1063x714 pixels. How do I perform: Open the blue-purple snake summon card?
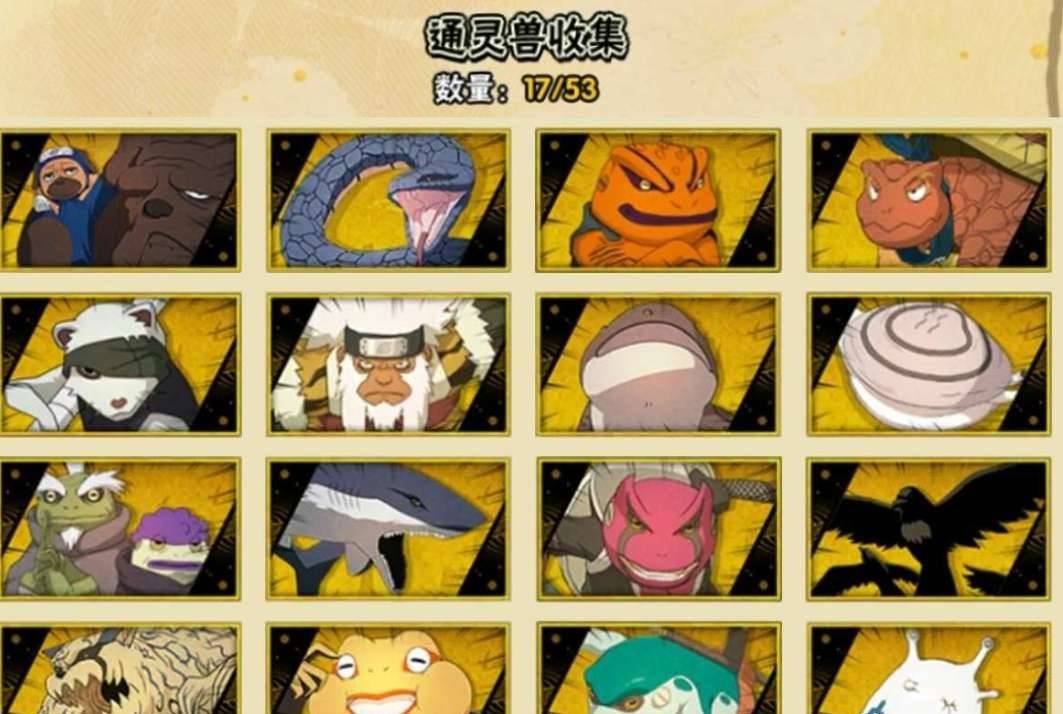(388, 200)
